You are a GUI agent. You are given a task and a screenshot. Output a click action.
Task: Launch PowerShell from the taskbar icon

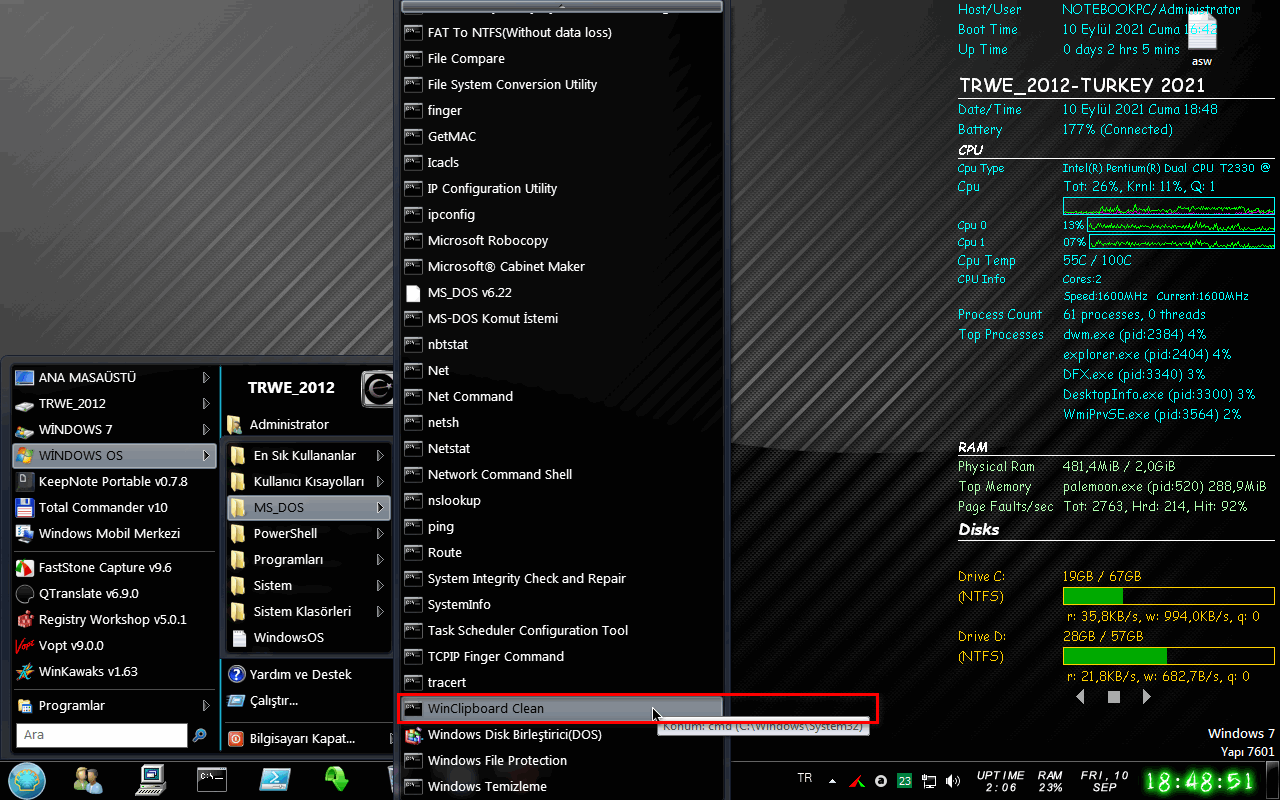[x=275, y=779]
